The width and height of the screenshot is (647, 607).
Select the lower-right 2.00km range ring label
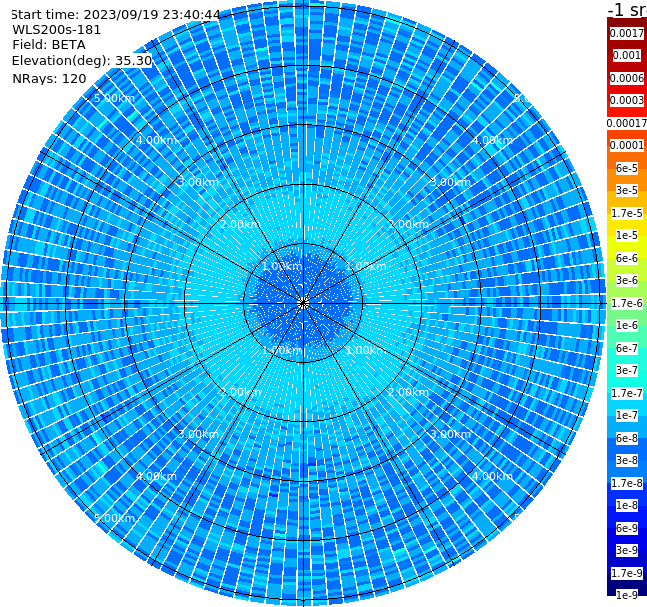408,392
